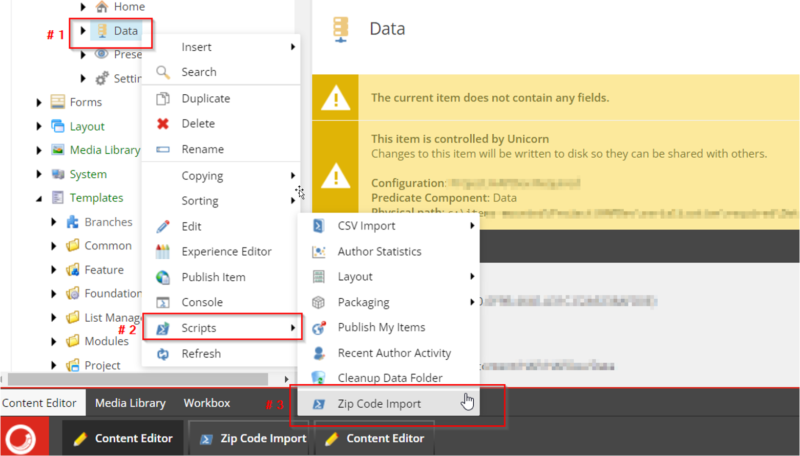Select Duplicate in the context menu
Image resolution: width=800 pixels, height=456 pixels.
click(x=205, y=99)
